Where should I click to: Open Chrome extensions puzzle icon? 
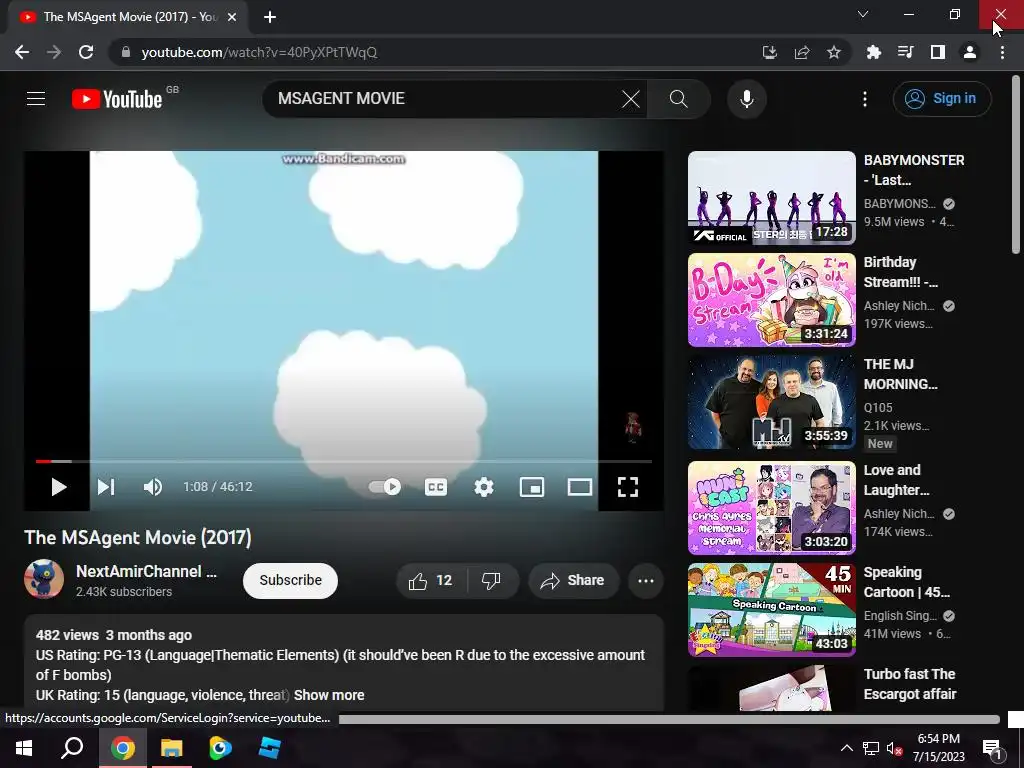tap(874, 52)
